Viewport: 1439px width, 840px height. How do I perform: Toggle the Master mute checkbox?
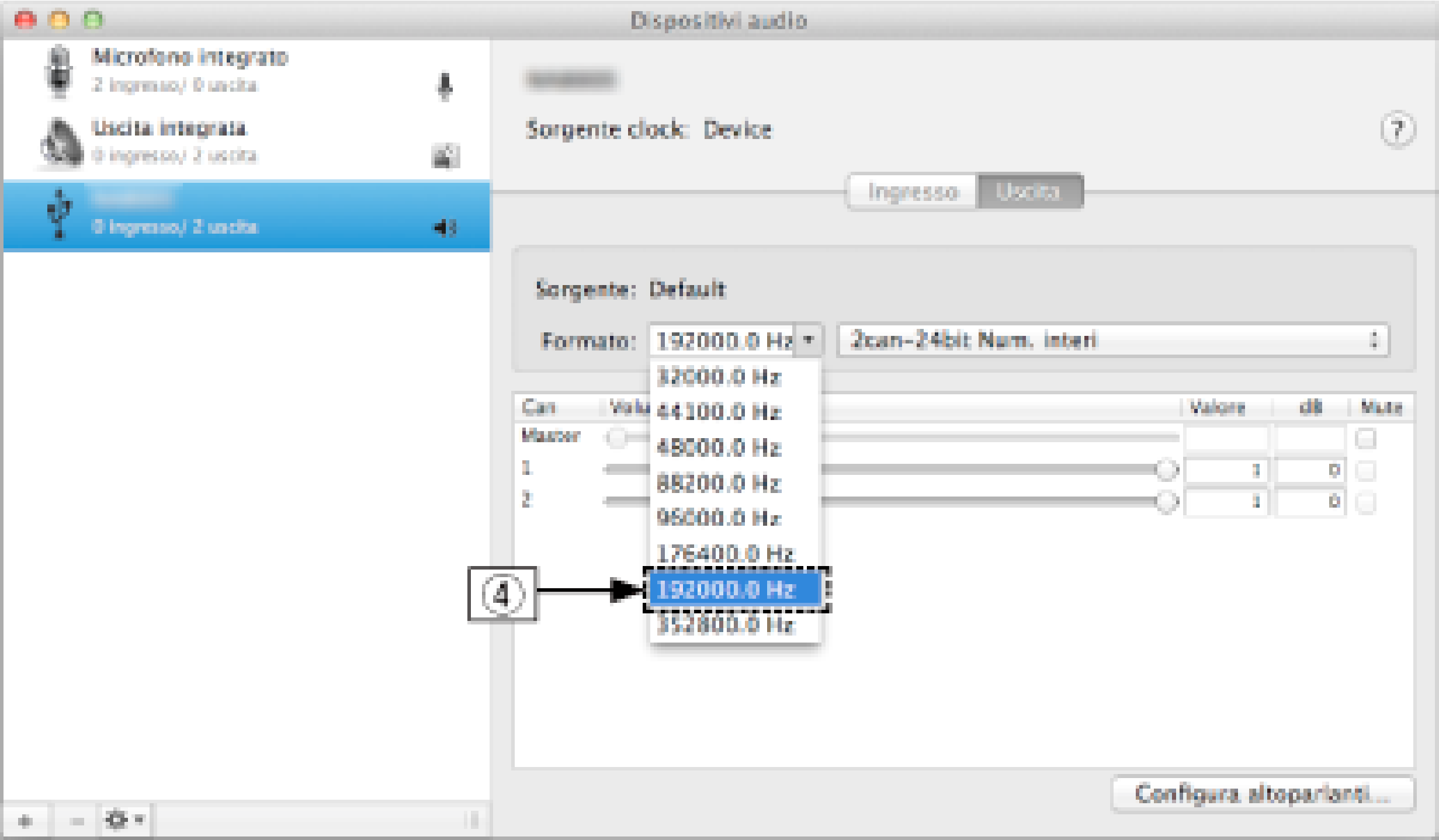pos(1365,438)
